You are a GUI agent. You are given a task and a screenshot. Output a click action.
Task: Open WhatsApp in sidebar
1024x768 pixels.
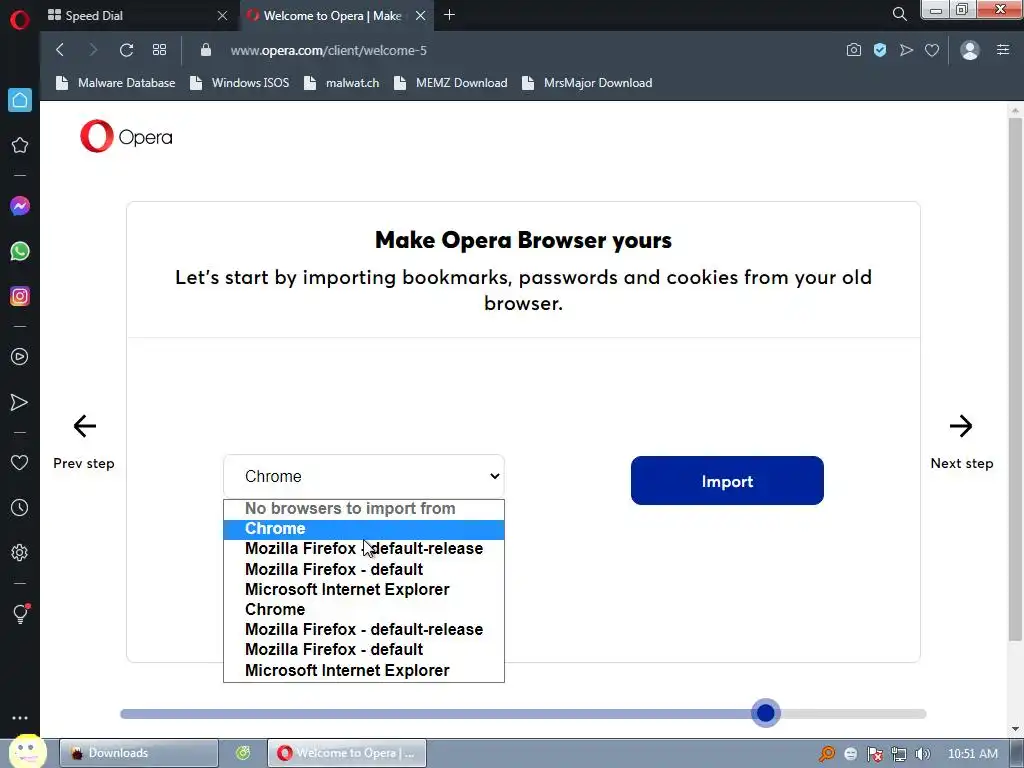[x=20, y=251]
